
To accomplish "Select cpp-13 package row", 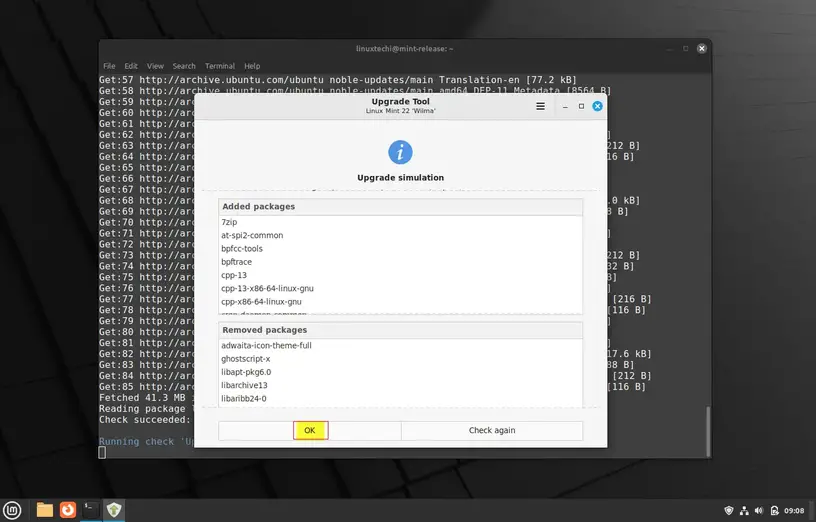I will click(400, 275).
